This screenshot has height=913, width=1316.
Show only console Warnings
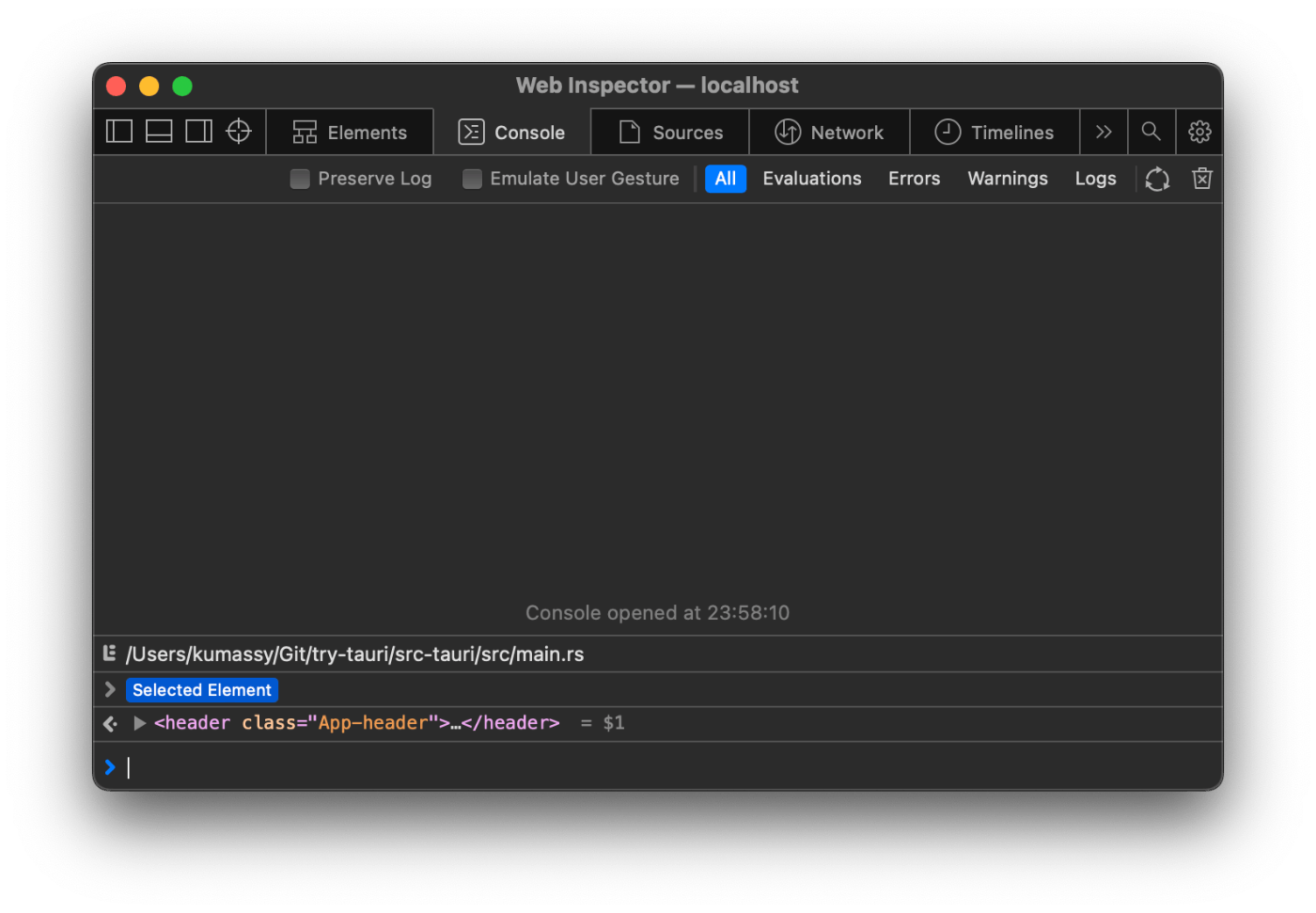click(x=1007, y=178)
